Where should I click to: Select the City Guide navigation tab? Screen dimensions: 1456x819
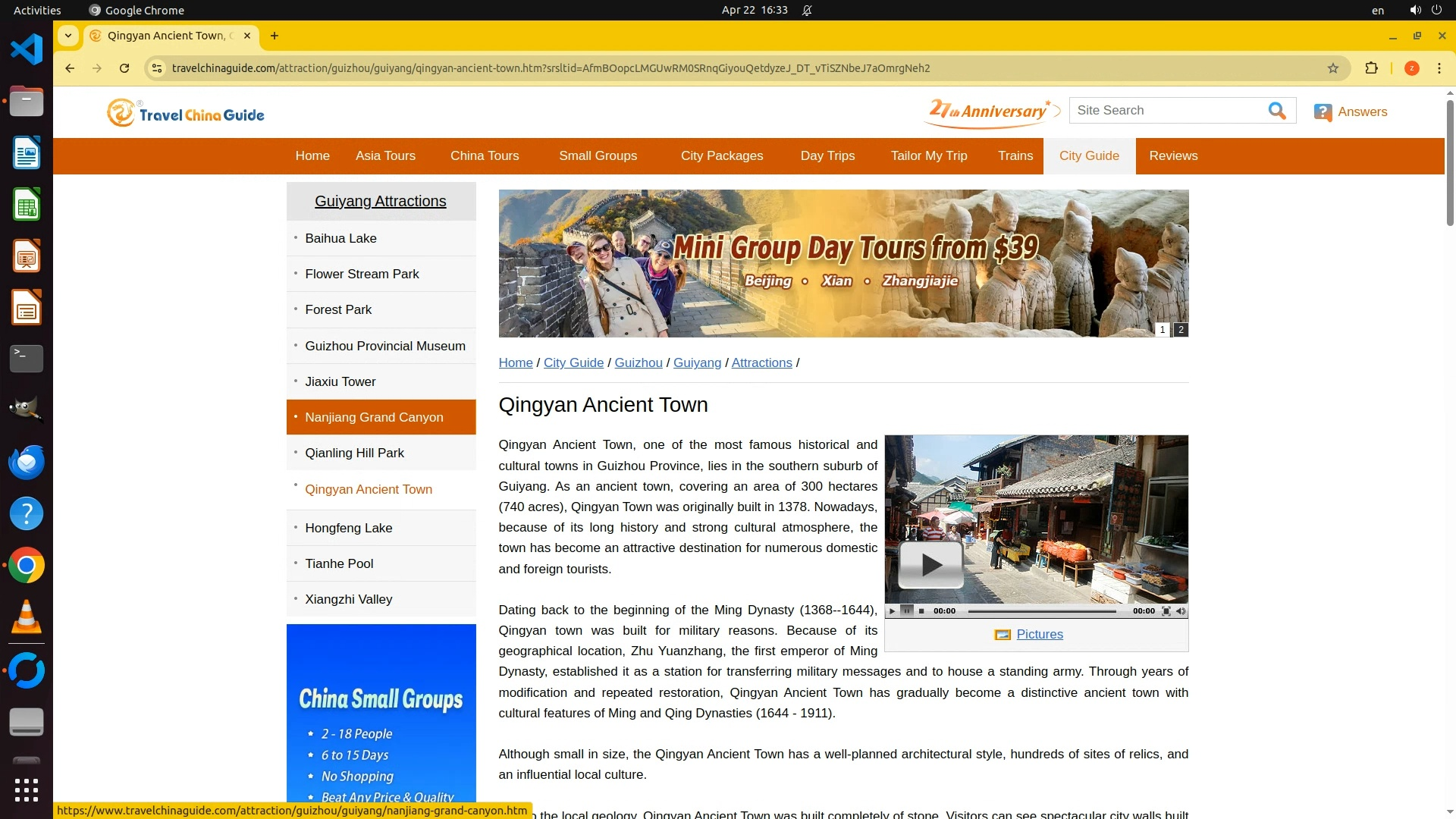[1089, 156]
